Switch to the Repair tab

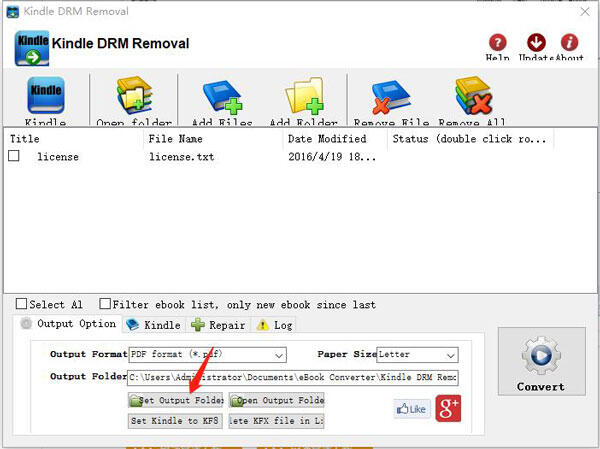click(219, 325)
